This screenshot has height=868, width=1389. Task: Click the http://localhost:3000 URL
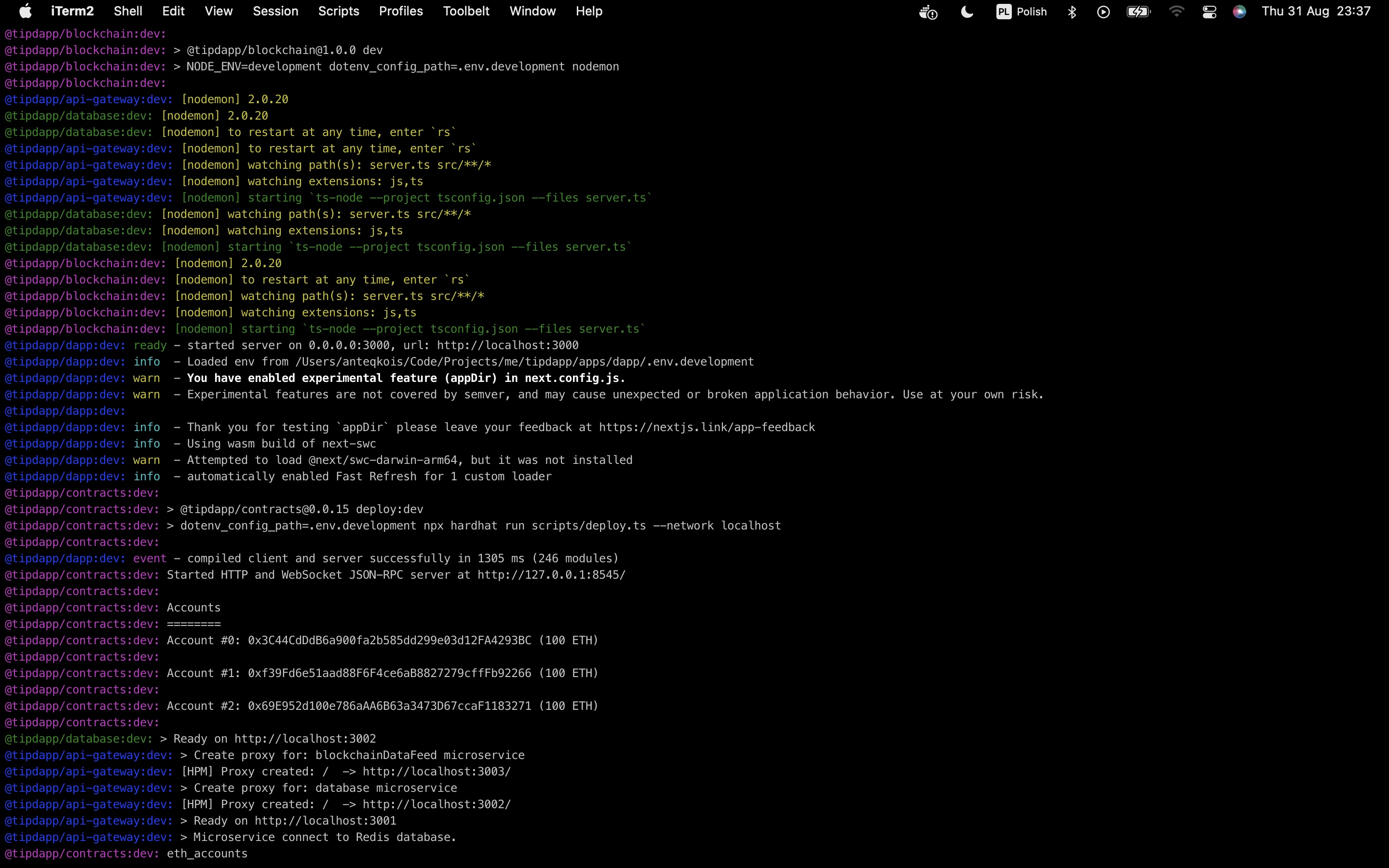pos(507,346)
